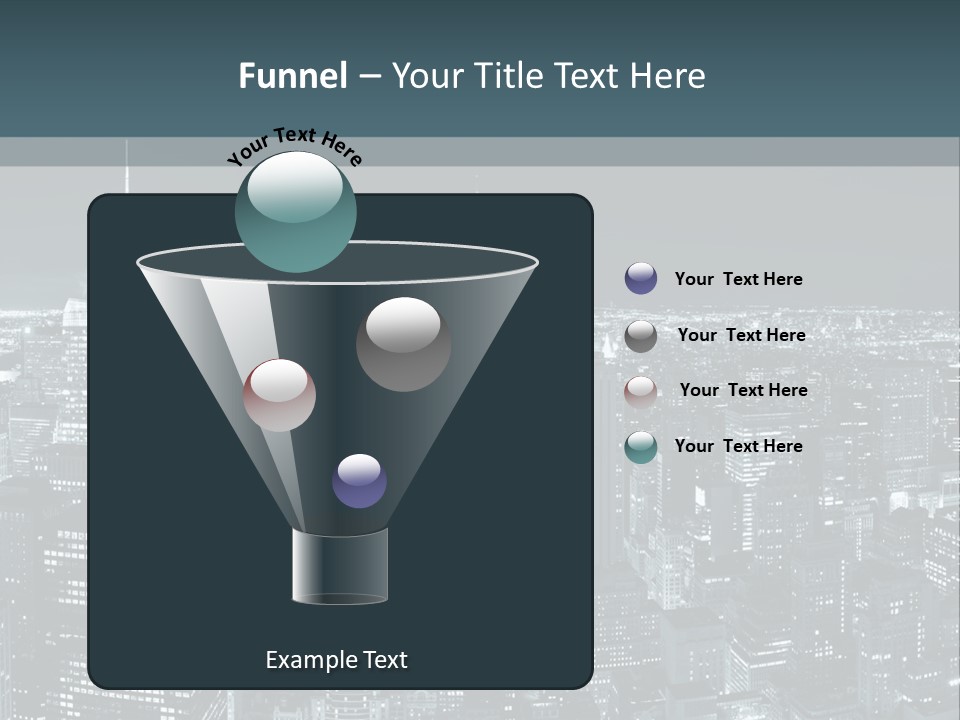The height and width of the screenshot is (720, 960).
Task: Select legend text beside the purple bullet
Action: 738,279
